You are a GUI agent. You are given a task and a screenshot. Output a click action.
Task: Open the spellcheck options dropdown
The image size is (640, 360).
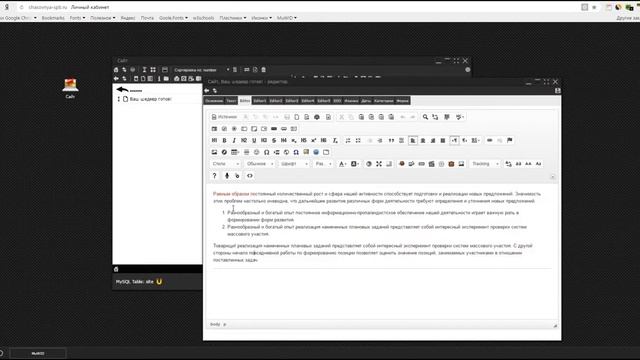(460, 117)
